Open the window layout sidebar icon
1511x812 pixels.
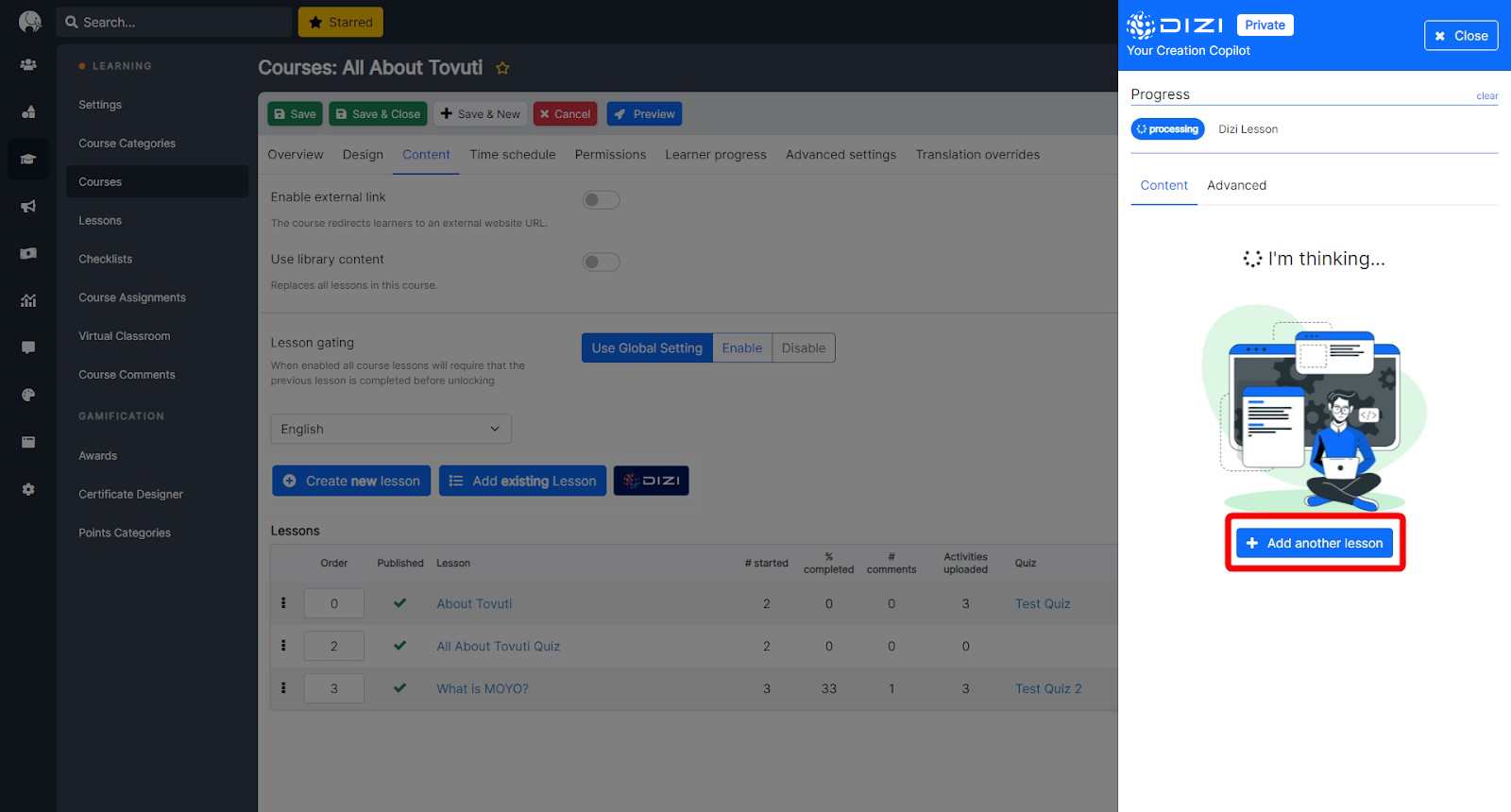[28, 442]
